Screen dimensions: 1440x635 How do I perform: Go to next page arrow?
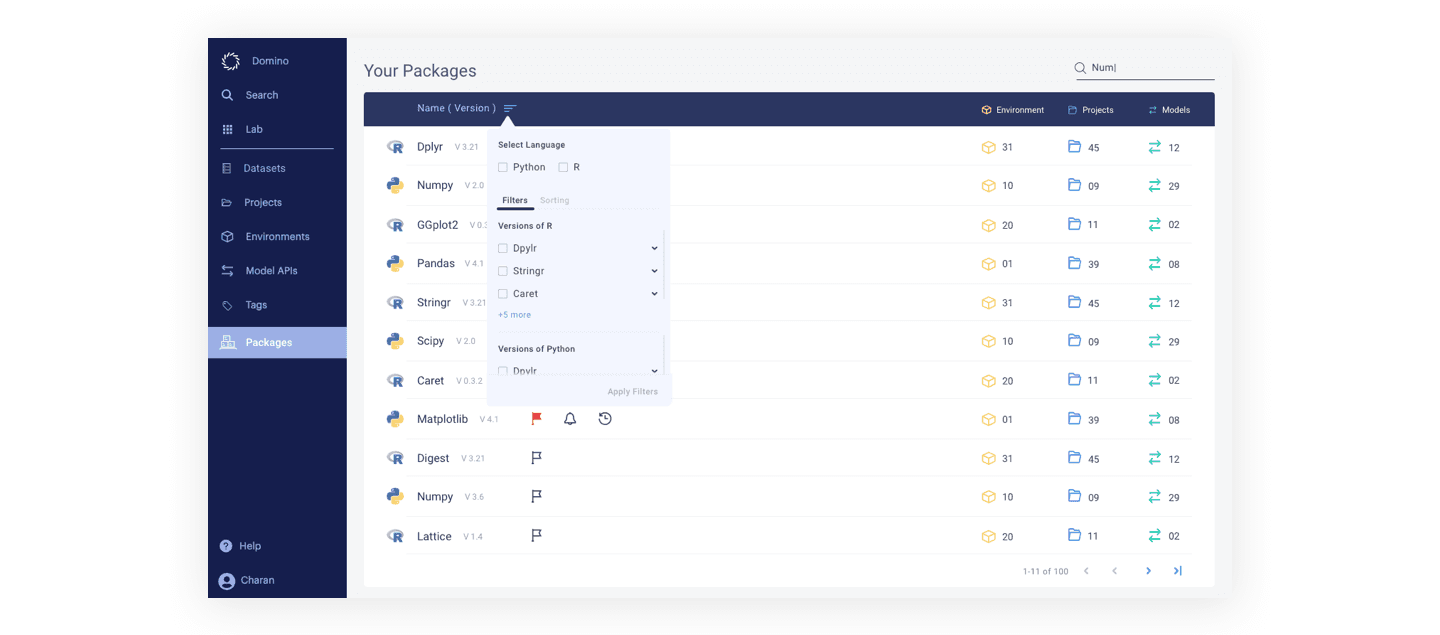pyautogui.click(x=1148, y=571)
